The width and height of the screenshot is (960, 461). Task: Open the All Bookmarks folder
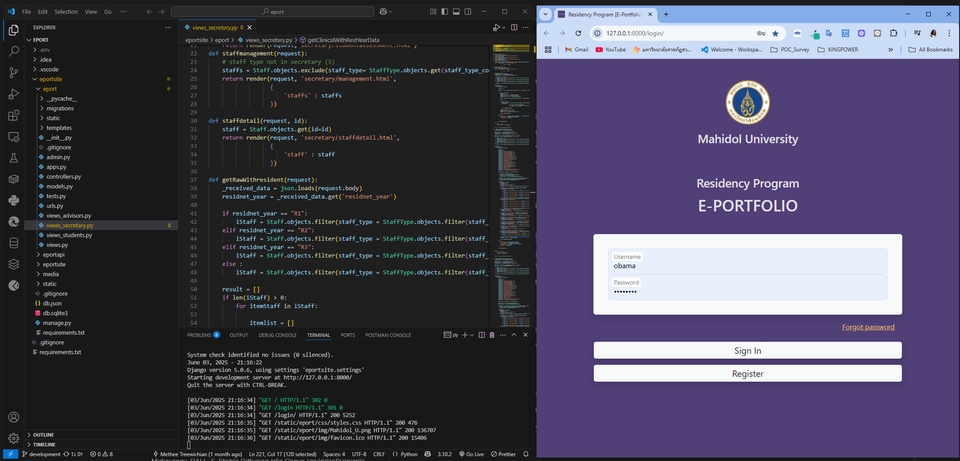pyautogui.click(x=930, y=50)
